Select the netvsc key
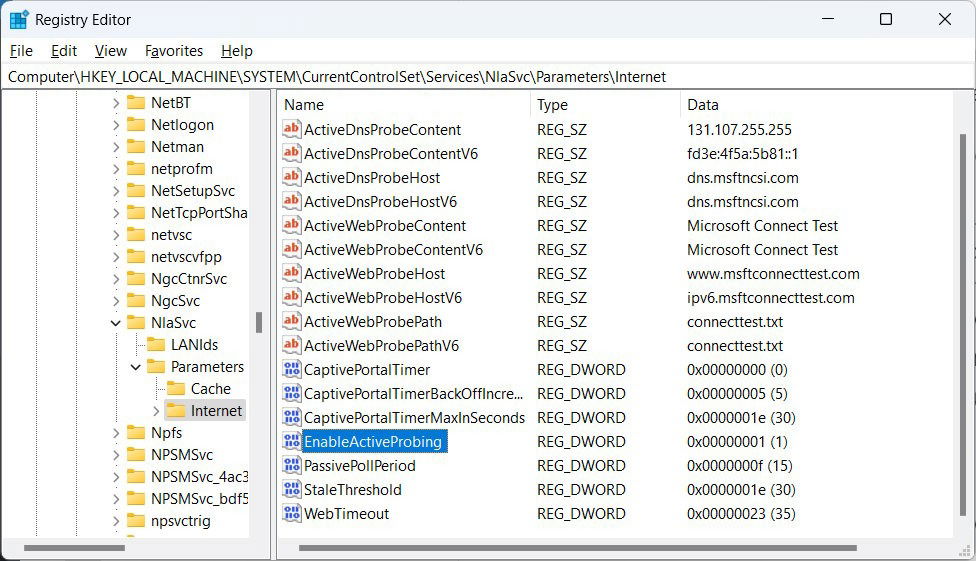The width and height of the screenshot is (976, 561). 171,235
